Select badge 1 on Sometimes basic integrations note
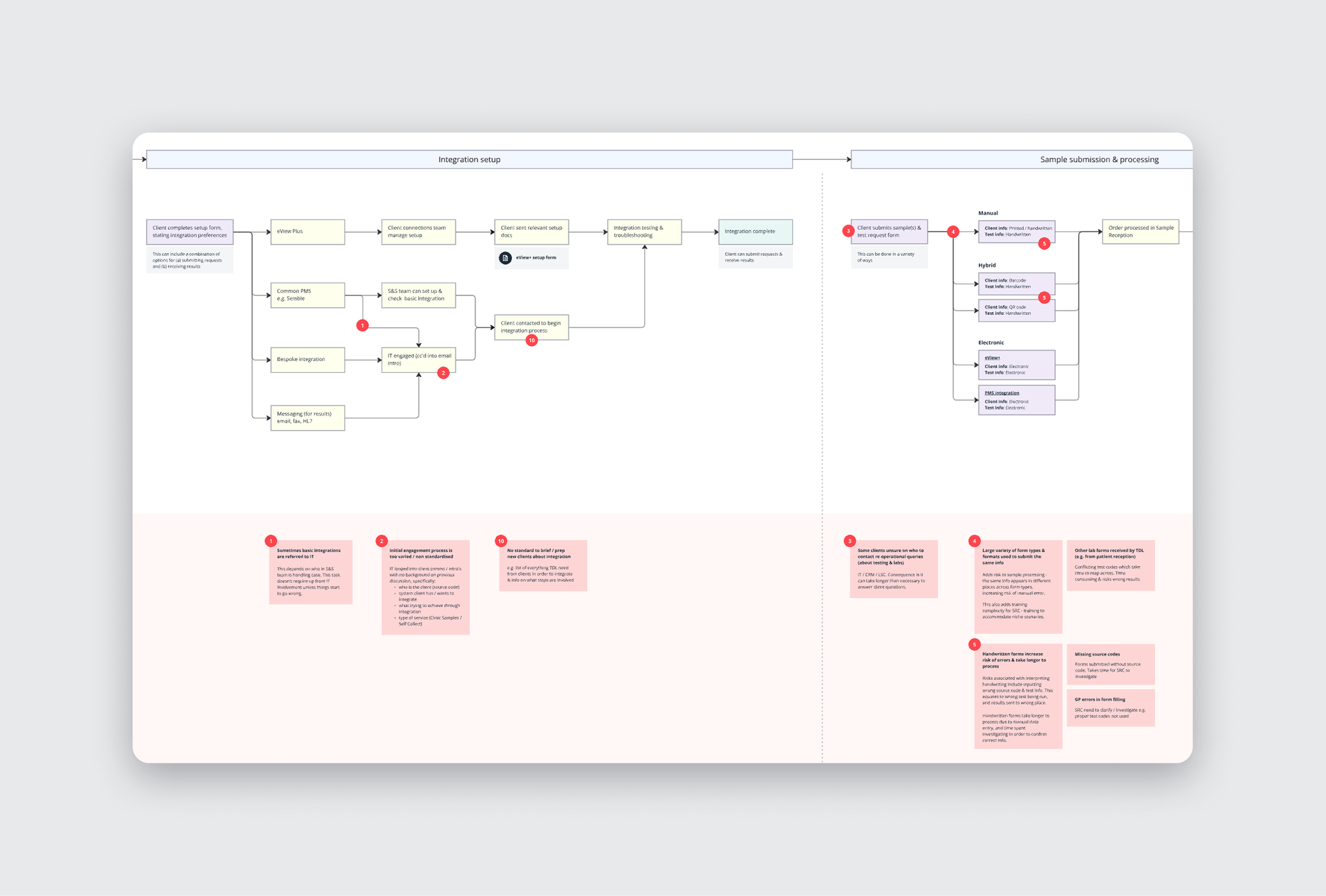Viewport: 1326px width, 896px height. (271, 541)
